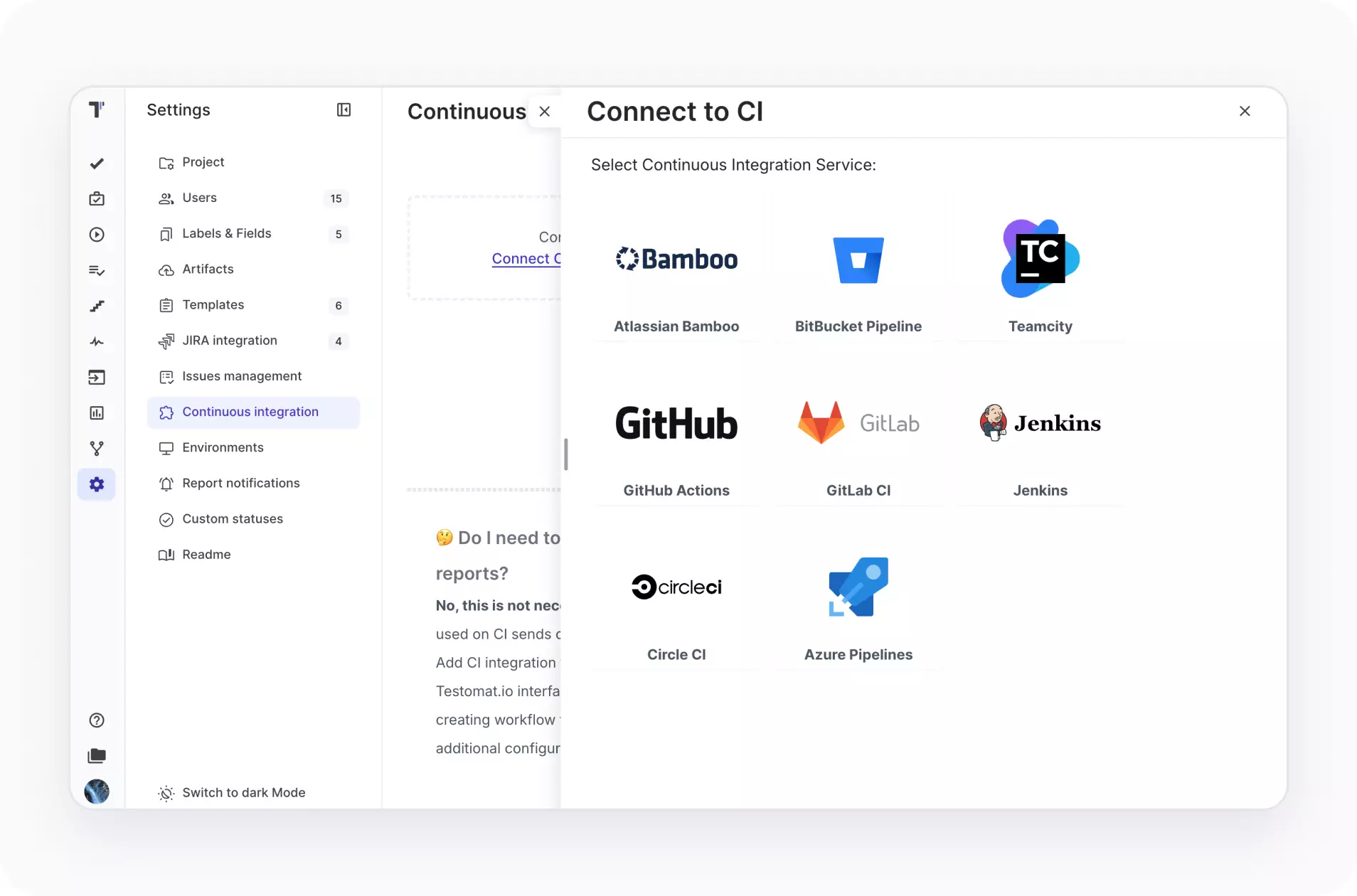Close the Continuous integration pane
This screenshot has height=896, width=1357.
point(545,112)
